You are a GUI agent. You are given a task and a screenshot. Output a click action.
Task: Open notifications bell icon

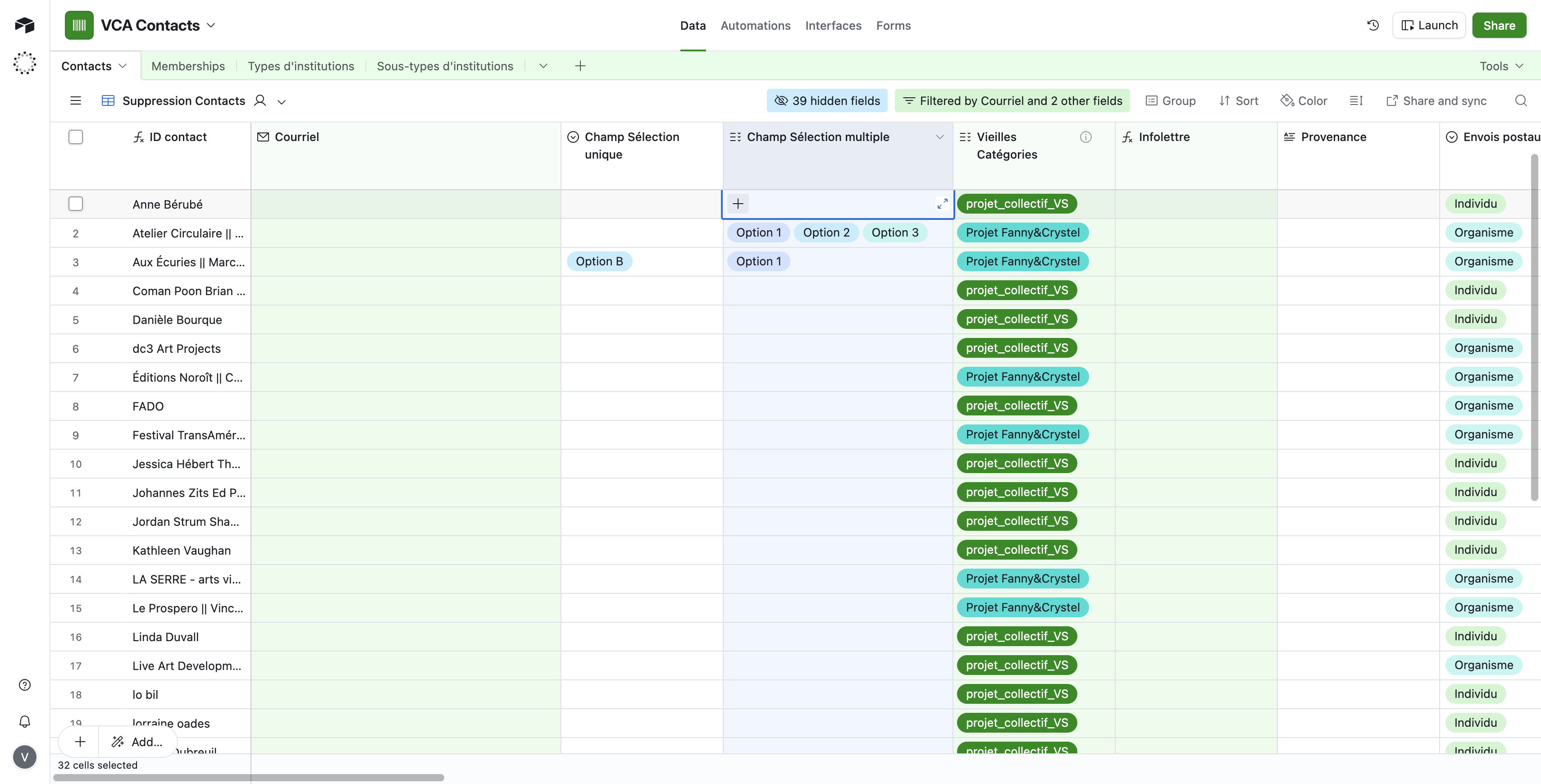(x=24, y=721)
